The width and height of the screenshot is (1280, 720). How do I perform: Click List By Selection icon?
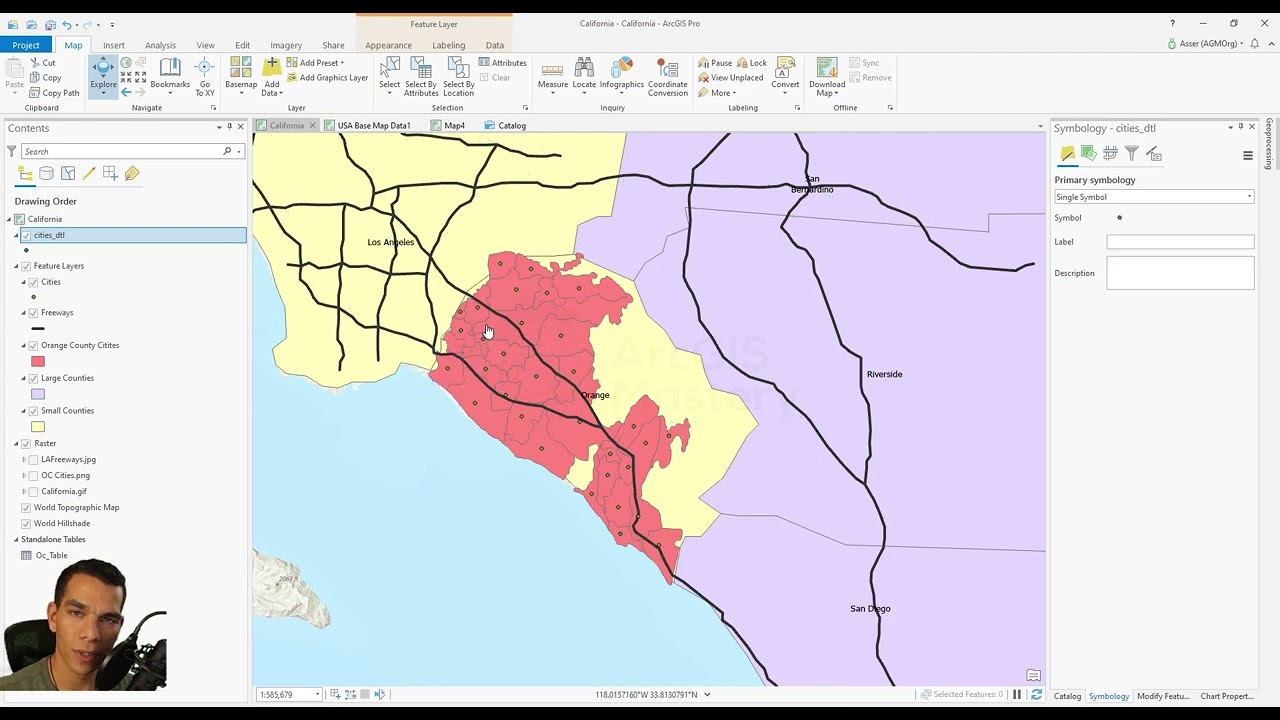pos(68,174)
